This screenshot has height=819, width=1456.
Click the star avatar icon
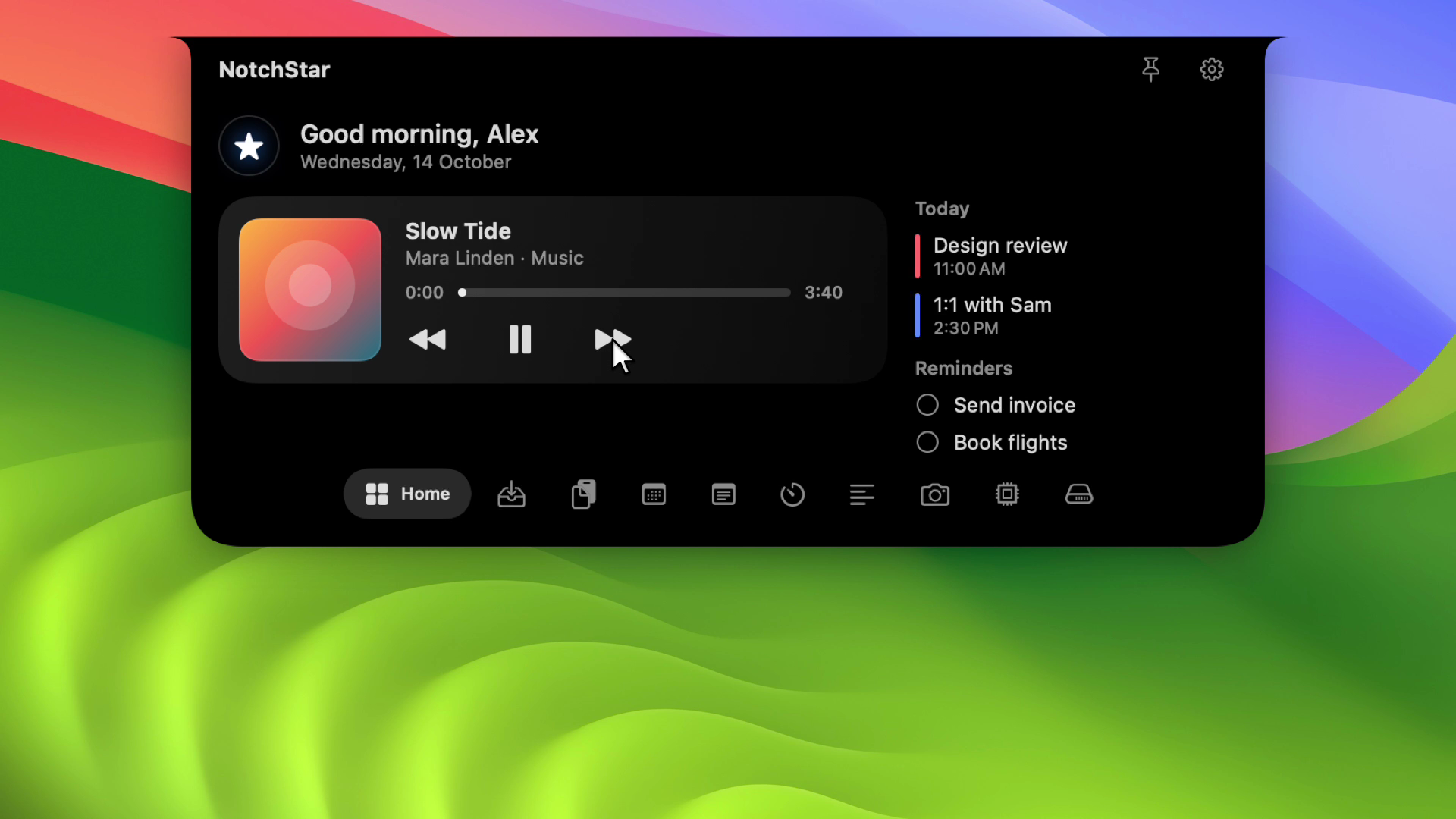tap(249, 146)
